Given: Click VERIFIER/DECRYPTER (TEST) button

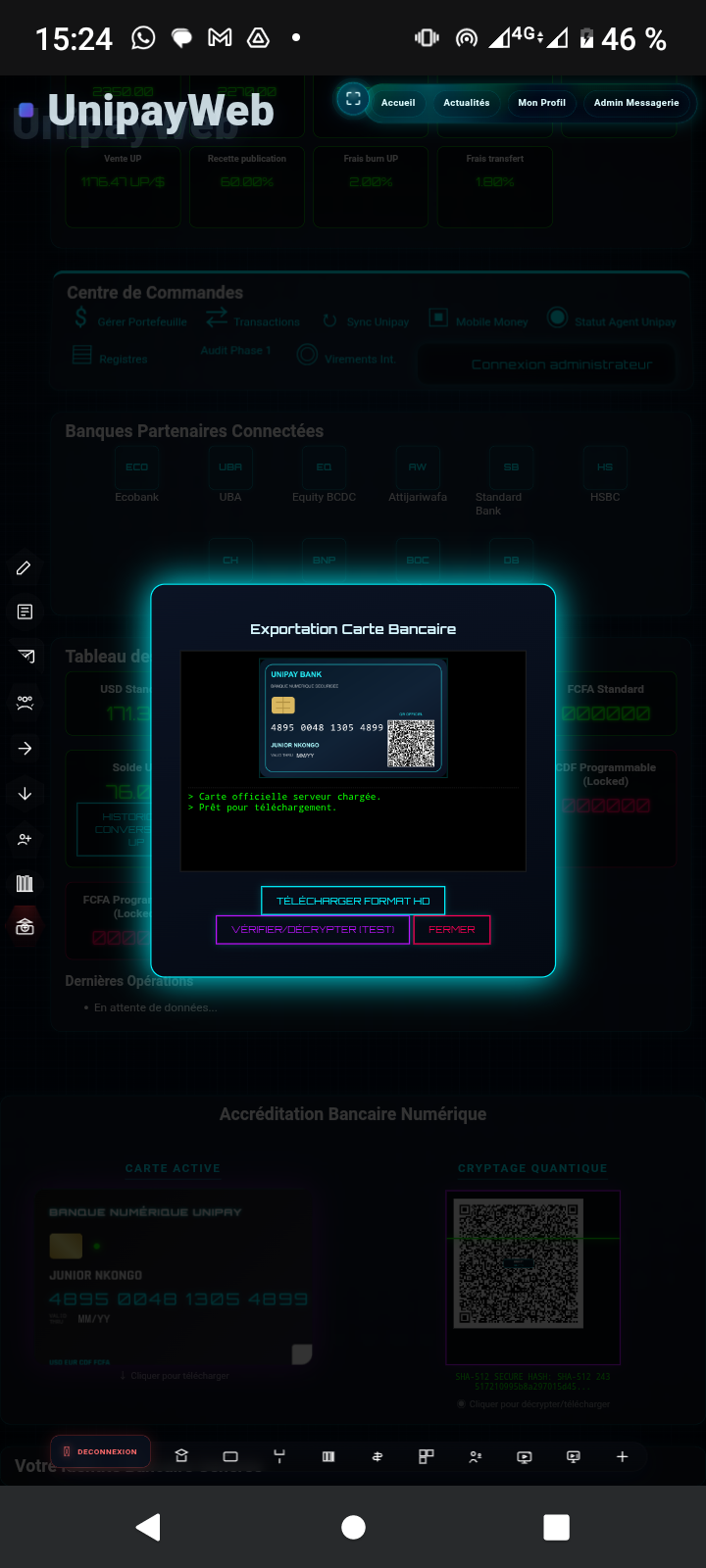Looking at the screenshot, I should pos(313,929).
